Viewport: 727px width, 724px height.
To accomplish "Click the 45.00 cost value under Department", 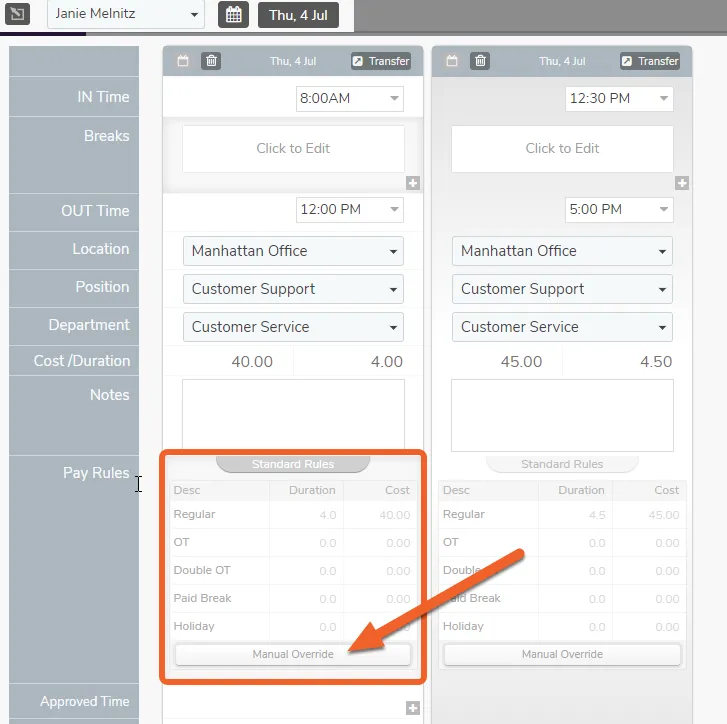I will [x=521, y=362].
